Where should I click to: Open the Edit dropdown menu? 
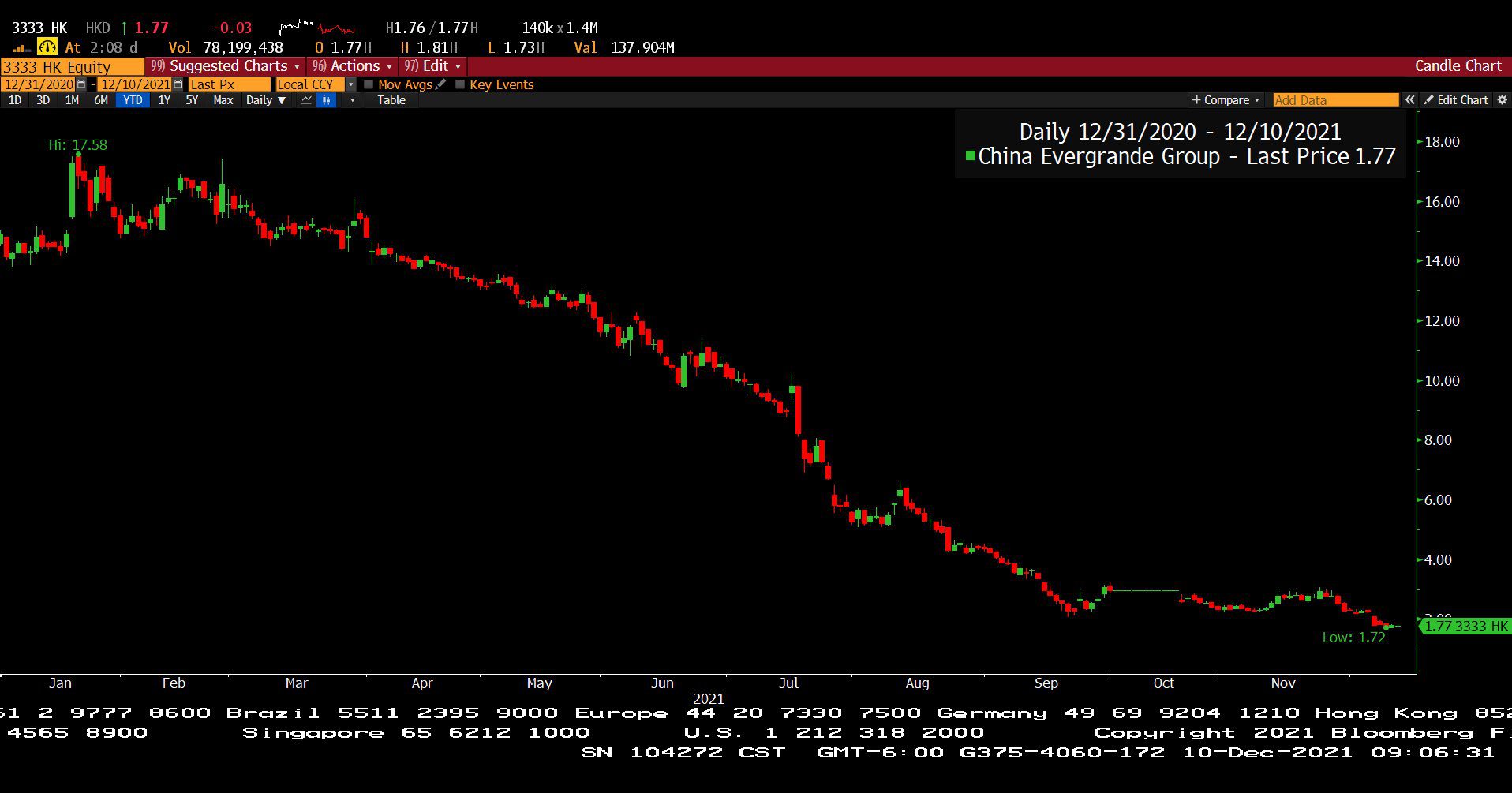click(432, 66)
